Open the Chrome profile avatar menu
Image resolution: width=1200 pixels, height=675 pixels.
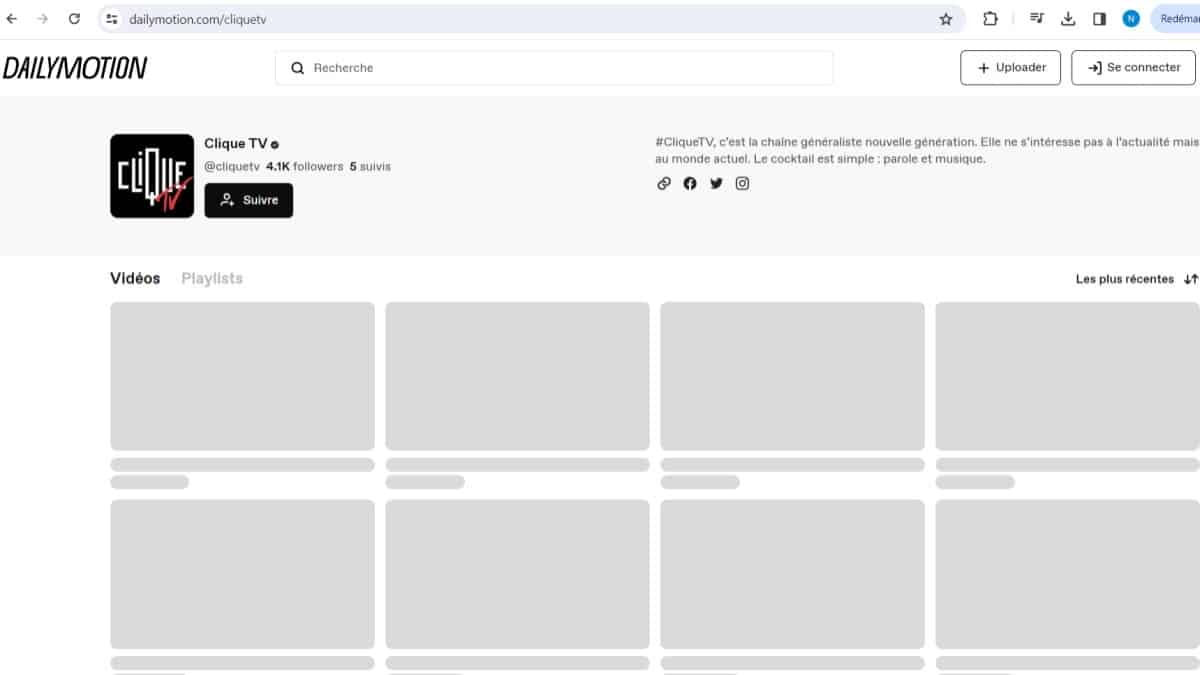click(1131, 19)
